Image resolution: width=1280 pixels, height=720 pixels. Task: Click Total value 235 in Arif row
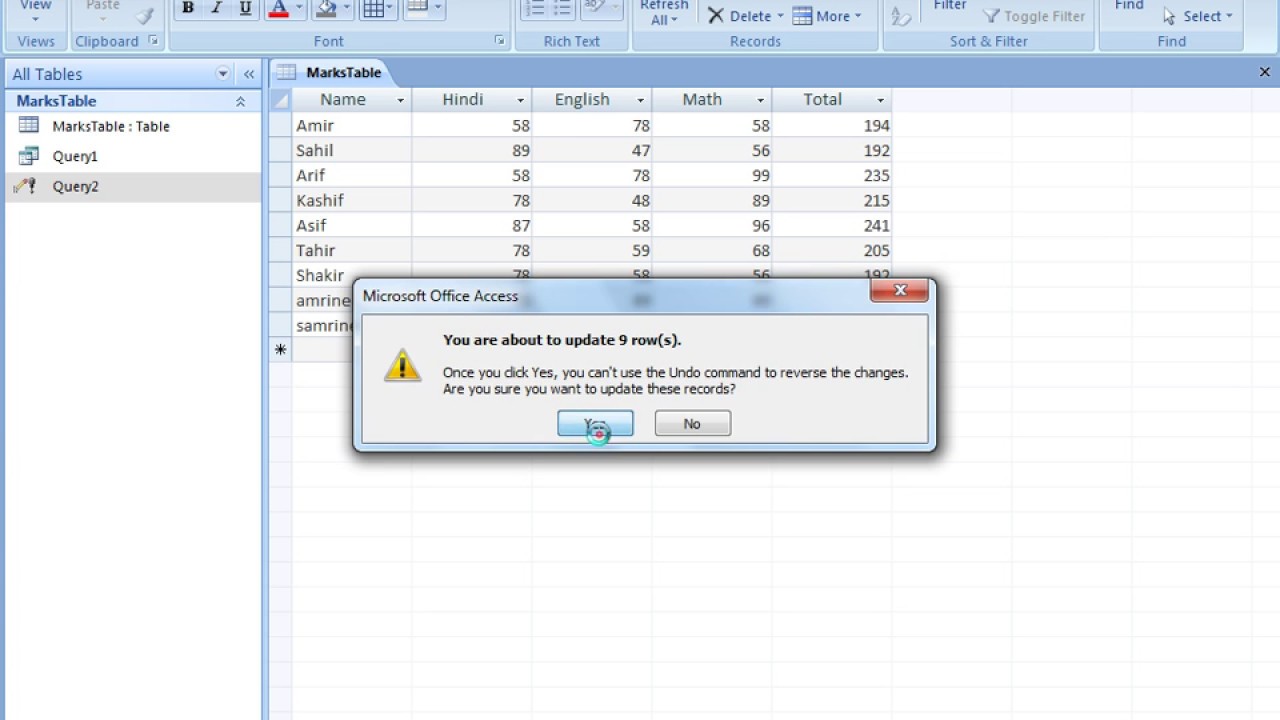[x=832, y=175]
